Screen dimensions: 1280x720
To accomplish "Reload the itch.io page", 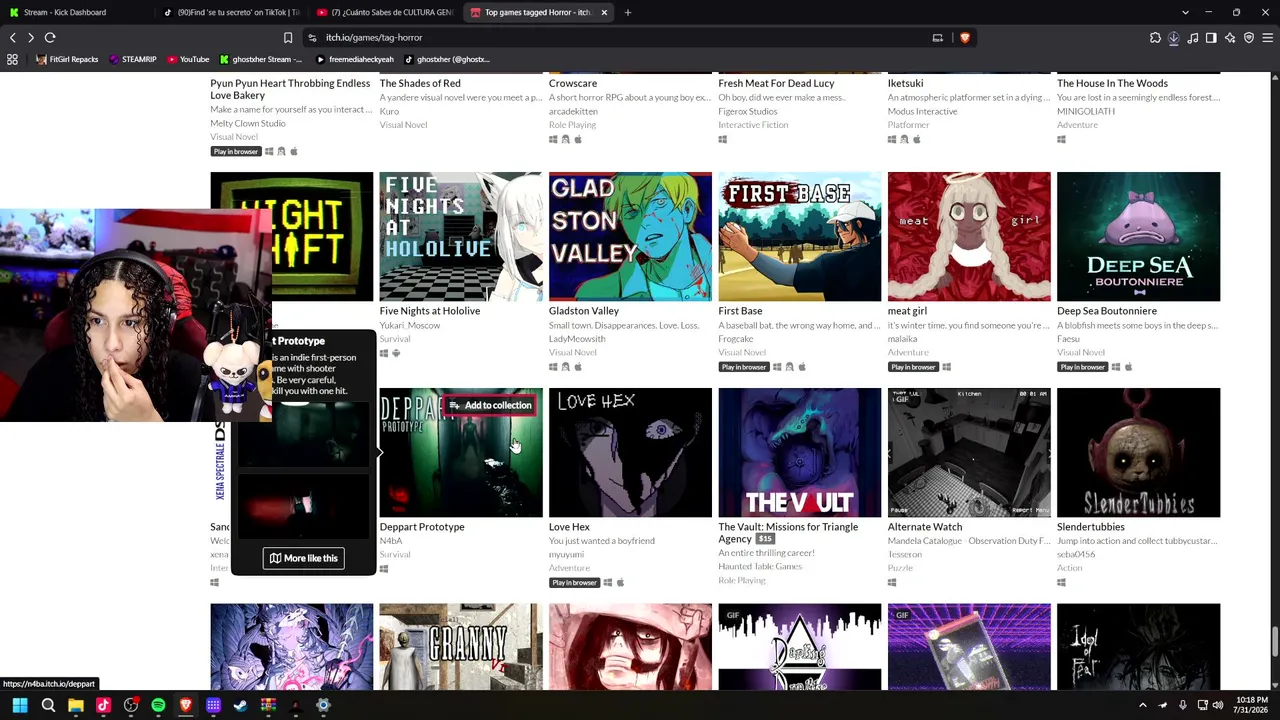I will click(50, 38).
